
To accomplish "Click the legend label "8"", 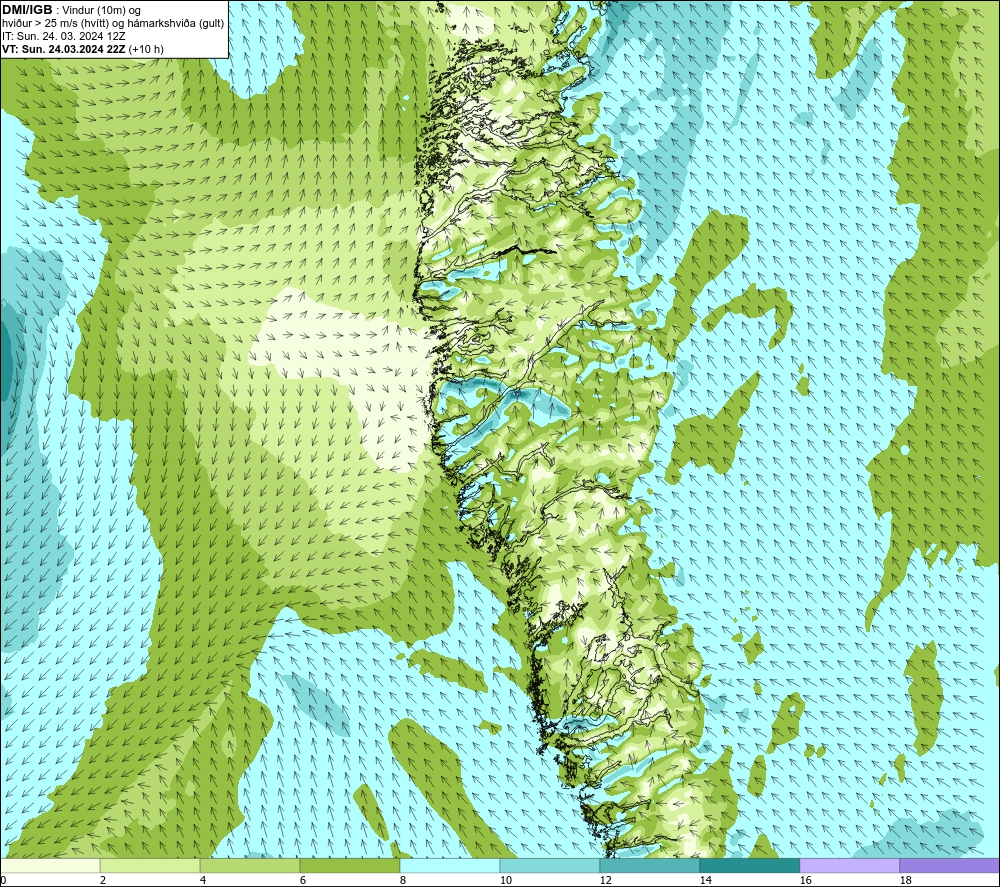I will click(403, 881).
